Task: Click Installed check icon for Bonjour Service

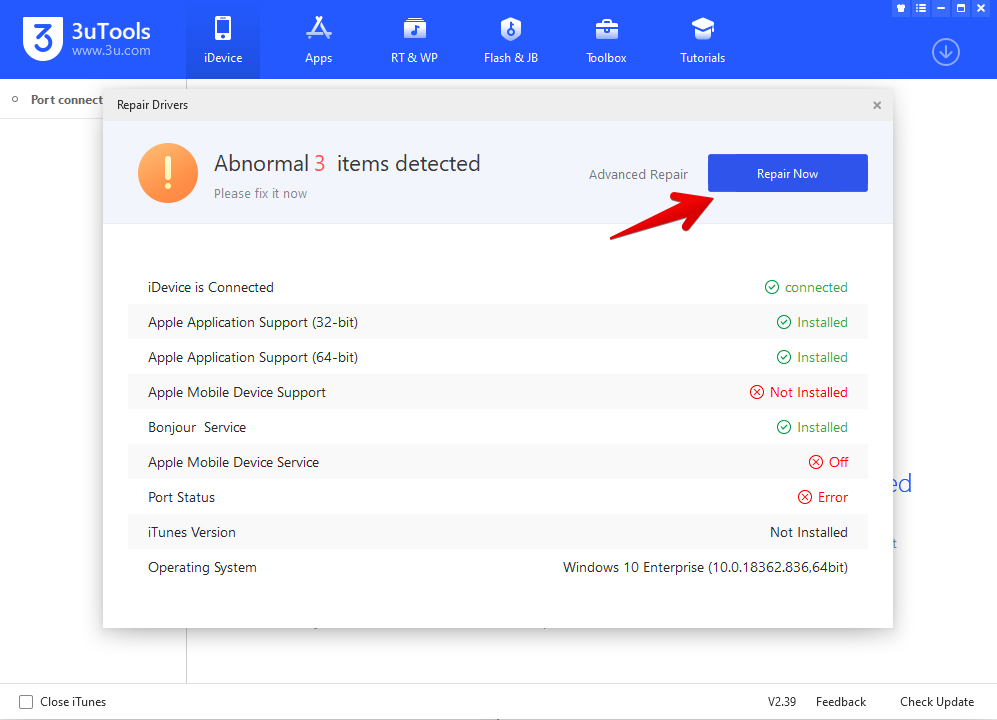Action: point(783,427)
